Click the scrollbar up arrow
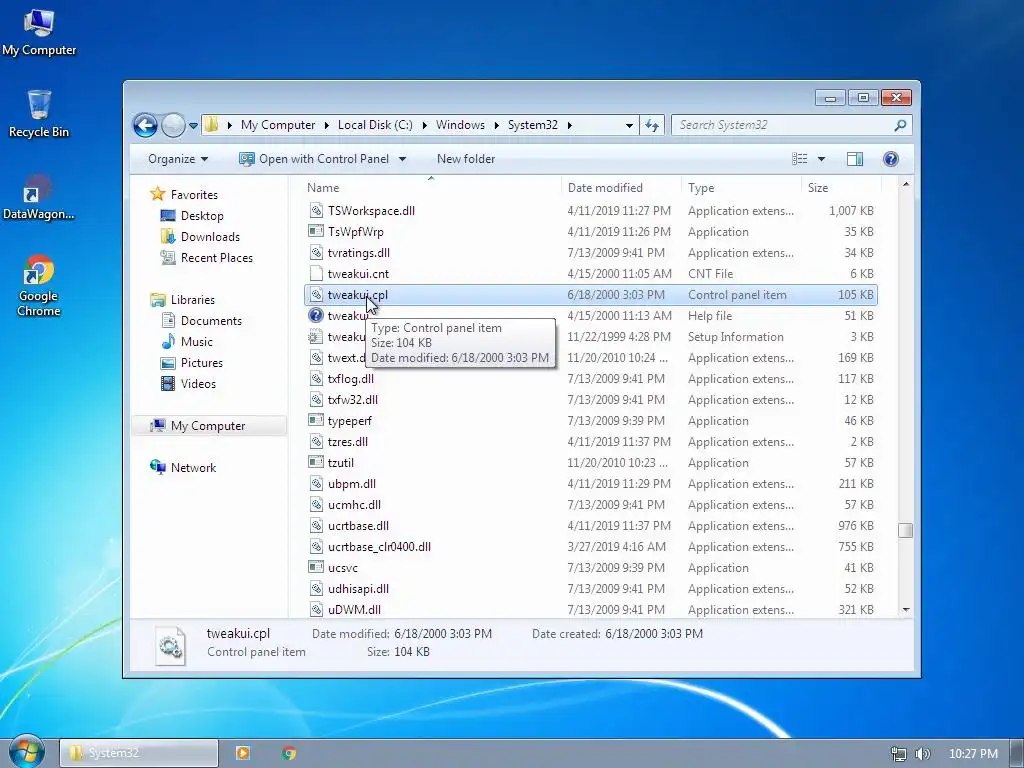Image resolution: width=1024 pixels, height=768 pixels. [x=905, y=185]
